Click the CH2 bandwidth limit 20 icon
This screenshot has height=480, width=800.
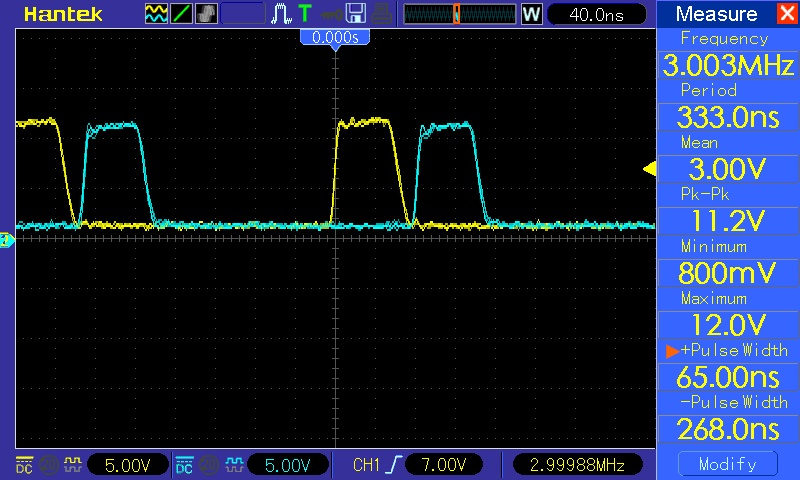coord(209,465)
